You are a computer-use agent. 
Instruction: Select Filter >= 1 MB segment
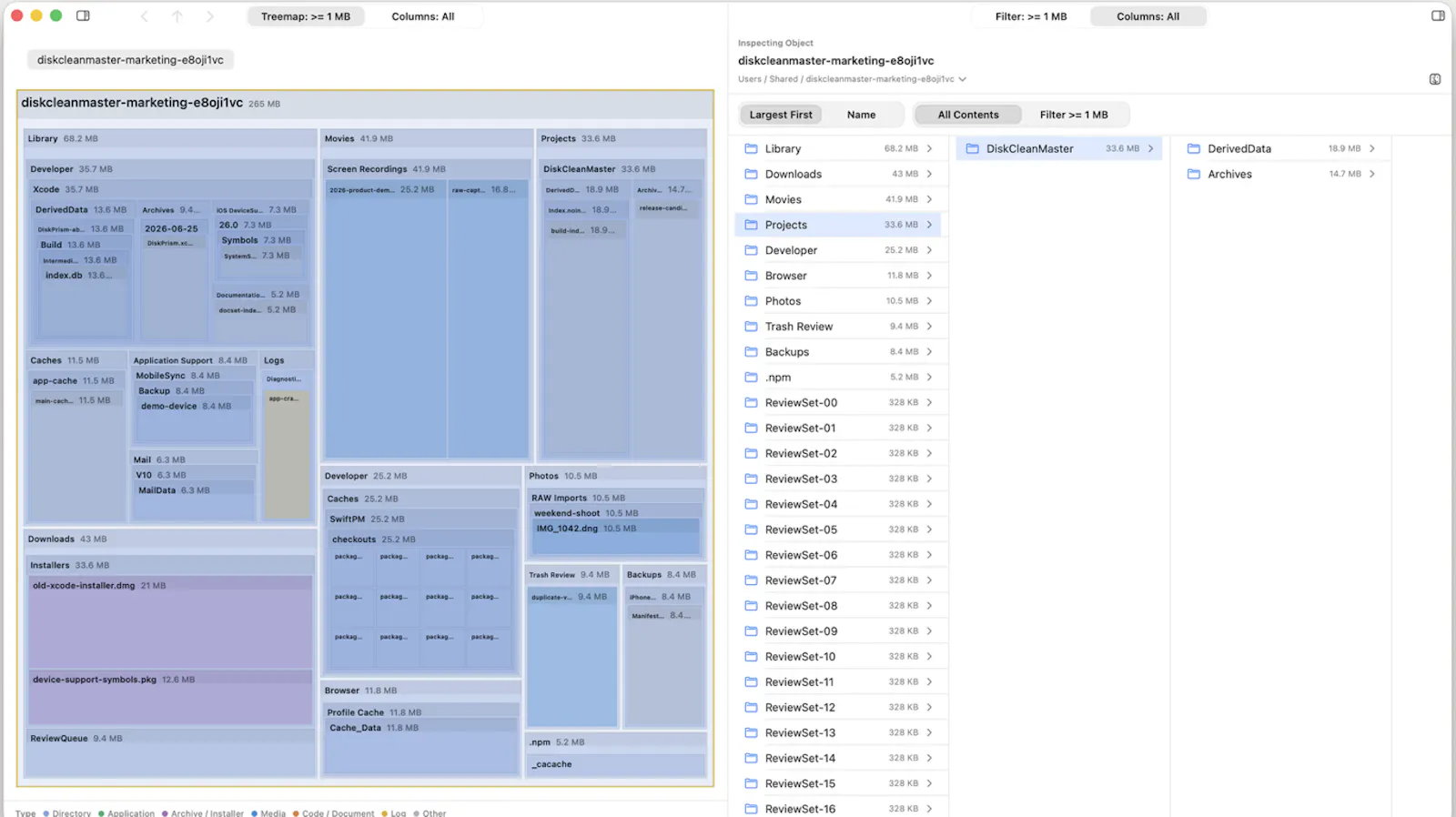click(x=1074, y=115)
